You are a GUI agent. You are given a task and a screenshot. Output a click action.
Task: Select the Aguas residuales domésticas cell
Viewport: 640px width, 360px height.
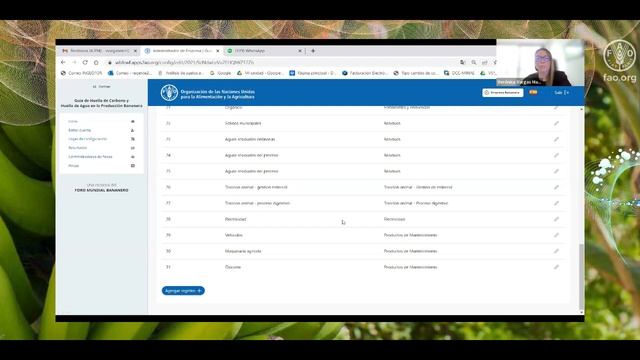tap(250, 139)
